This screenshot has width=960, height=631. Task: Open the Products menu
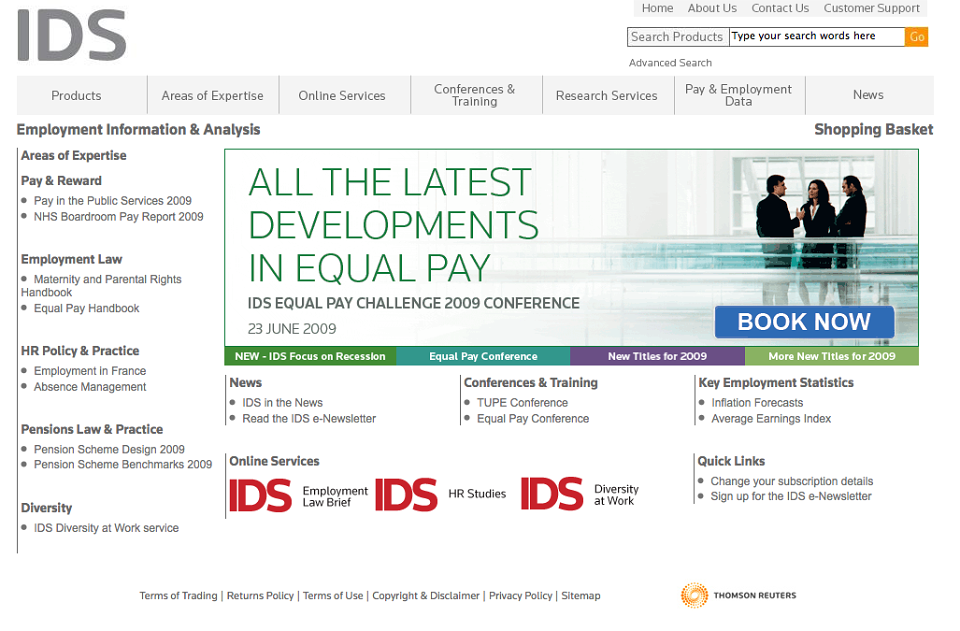pos(77,95)
